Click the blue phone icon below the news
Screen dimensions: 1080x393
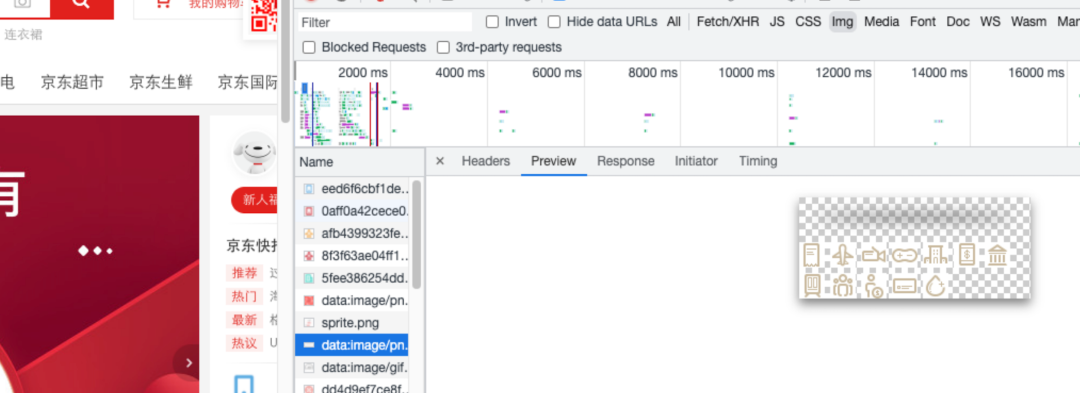pyautogui.click(x=244, y=384)
